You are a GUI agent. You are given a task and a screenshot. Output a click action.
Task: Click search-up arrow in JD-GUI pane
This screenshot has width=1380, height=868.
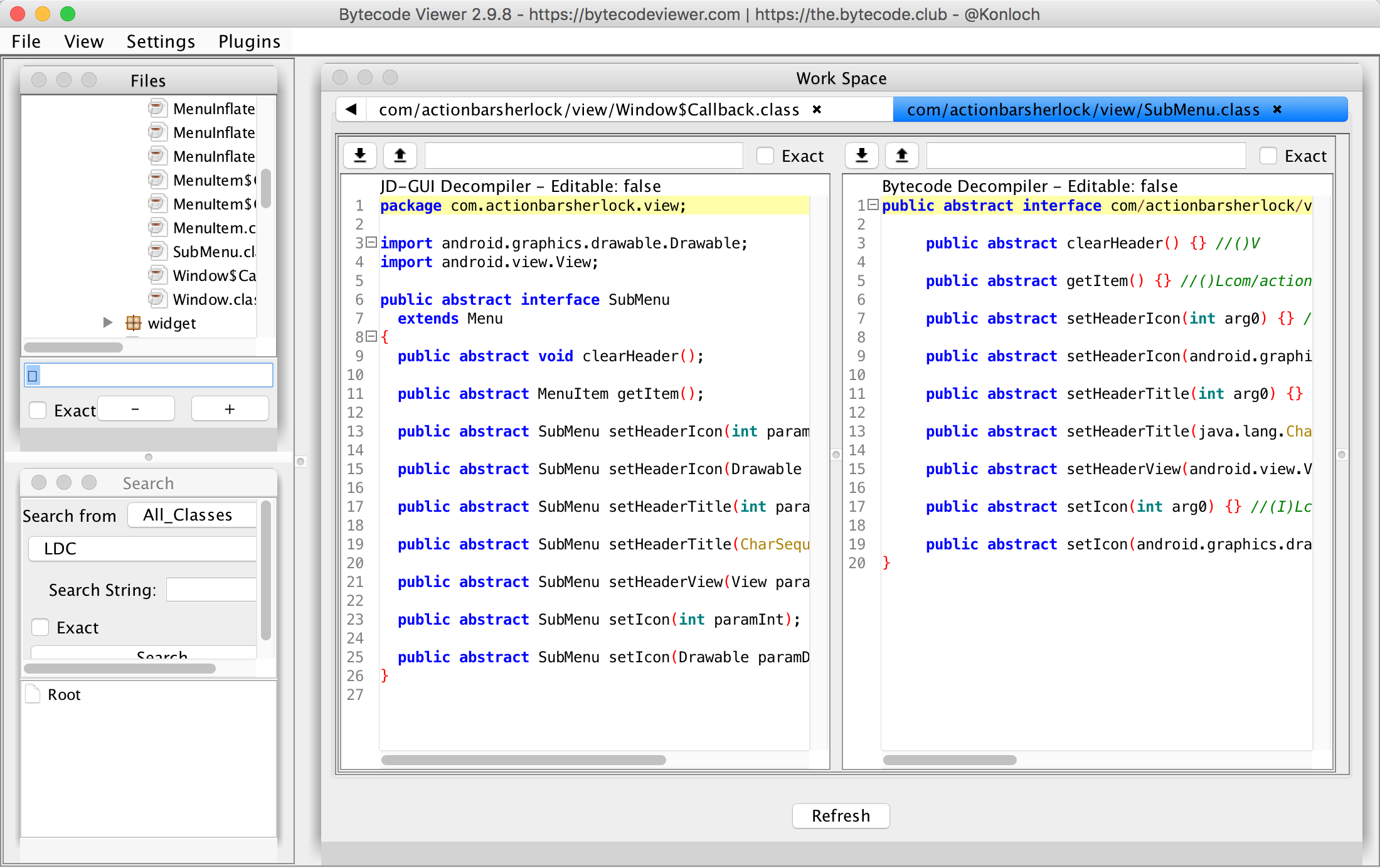[400, 156]
